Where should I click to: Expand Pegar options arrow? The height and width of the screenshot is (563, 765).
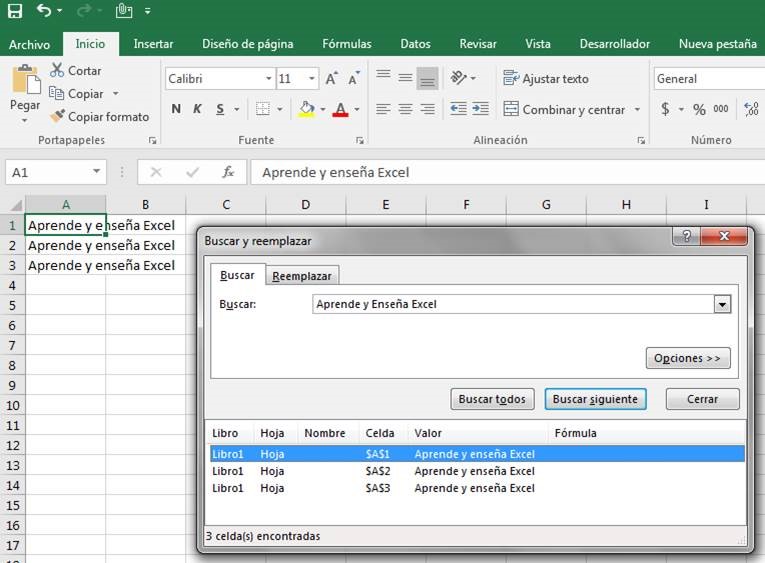coord(24,120)
